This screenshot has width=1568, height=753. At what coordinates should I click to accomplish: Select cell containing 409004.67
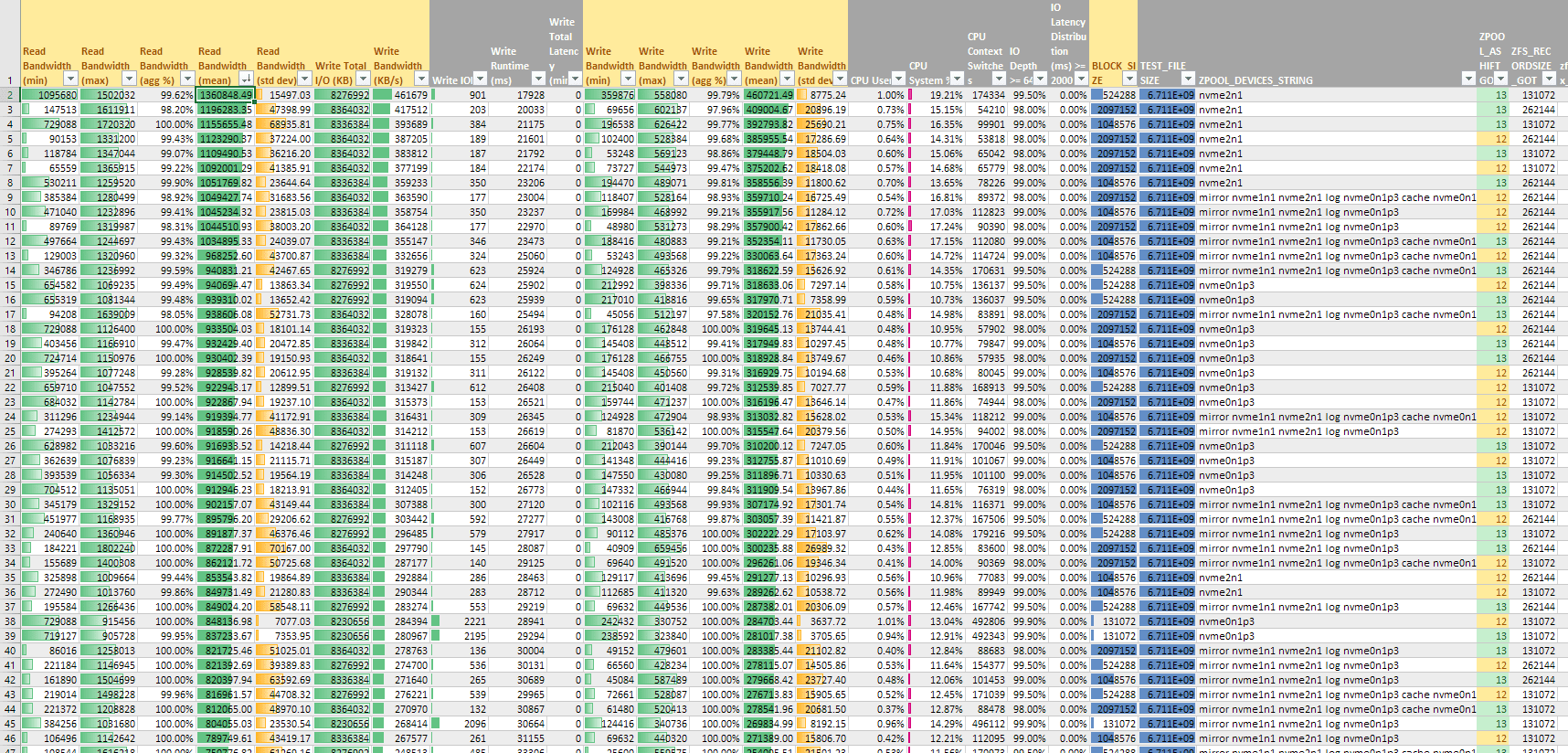768,110
